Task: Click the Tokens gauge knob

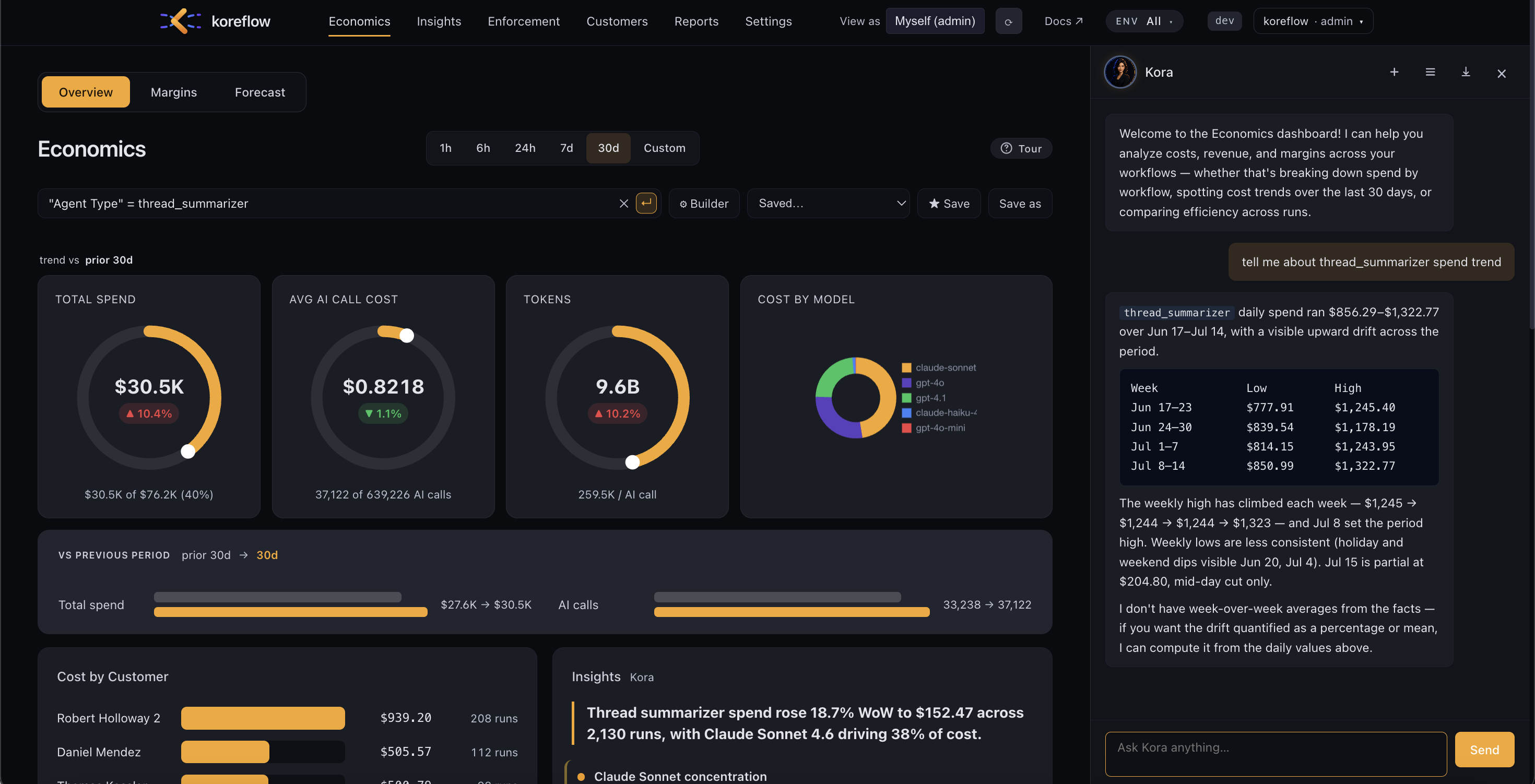Action: (x=632, y=462)
